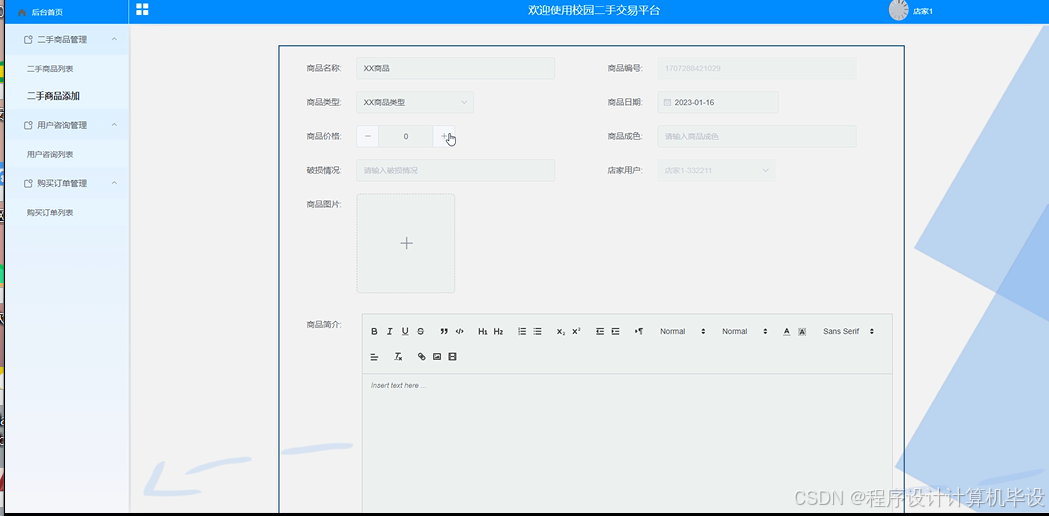Insert an image into the editor

[437, 357]
